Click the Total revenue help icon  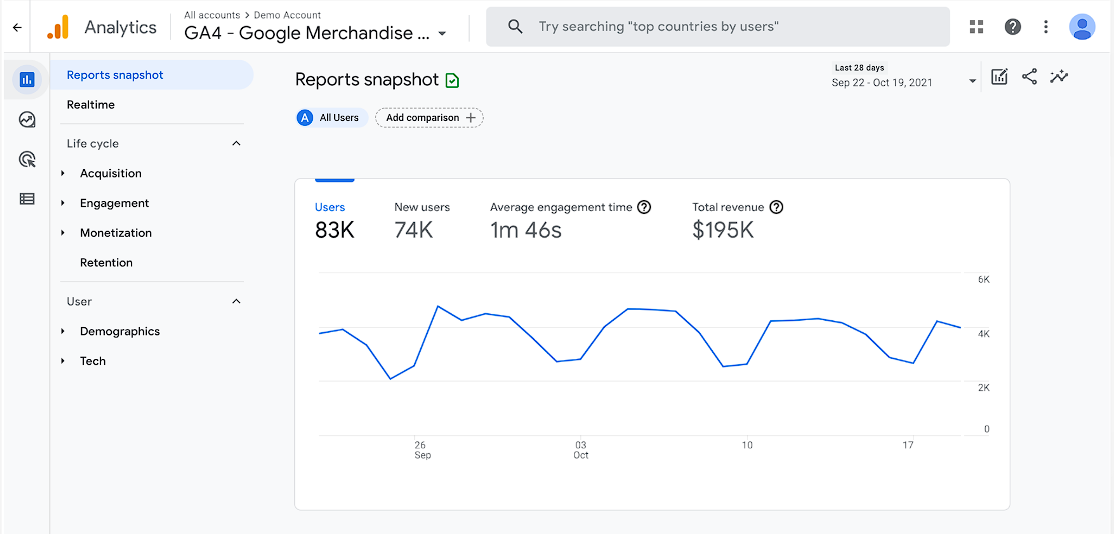776,207
